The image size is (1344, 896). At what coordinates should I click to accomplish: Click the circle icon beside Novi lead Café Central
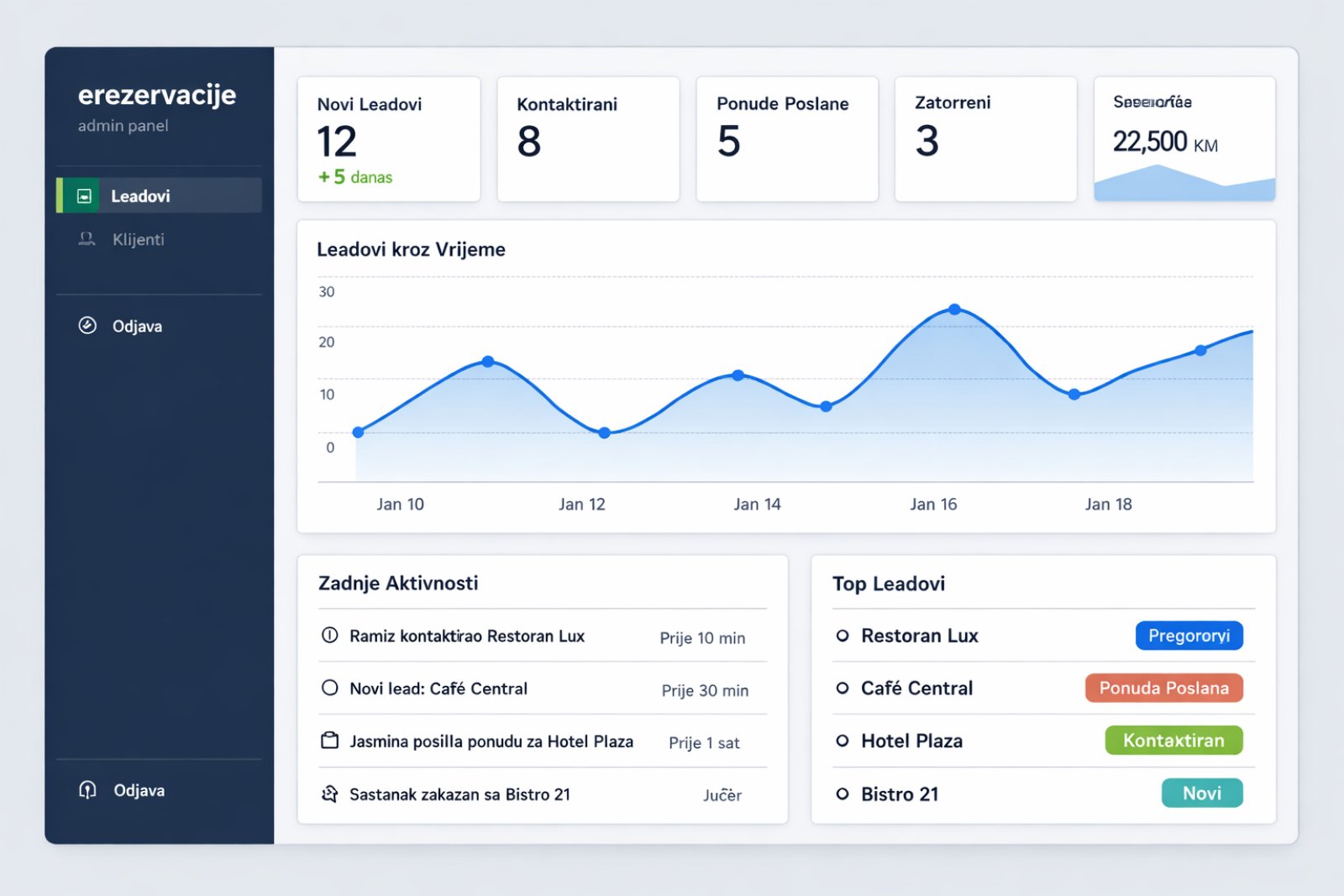click(328, 689)
